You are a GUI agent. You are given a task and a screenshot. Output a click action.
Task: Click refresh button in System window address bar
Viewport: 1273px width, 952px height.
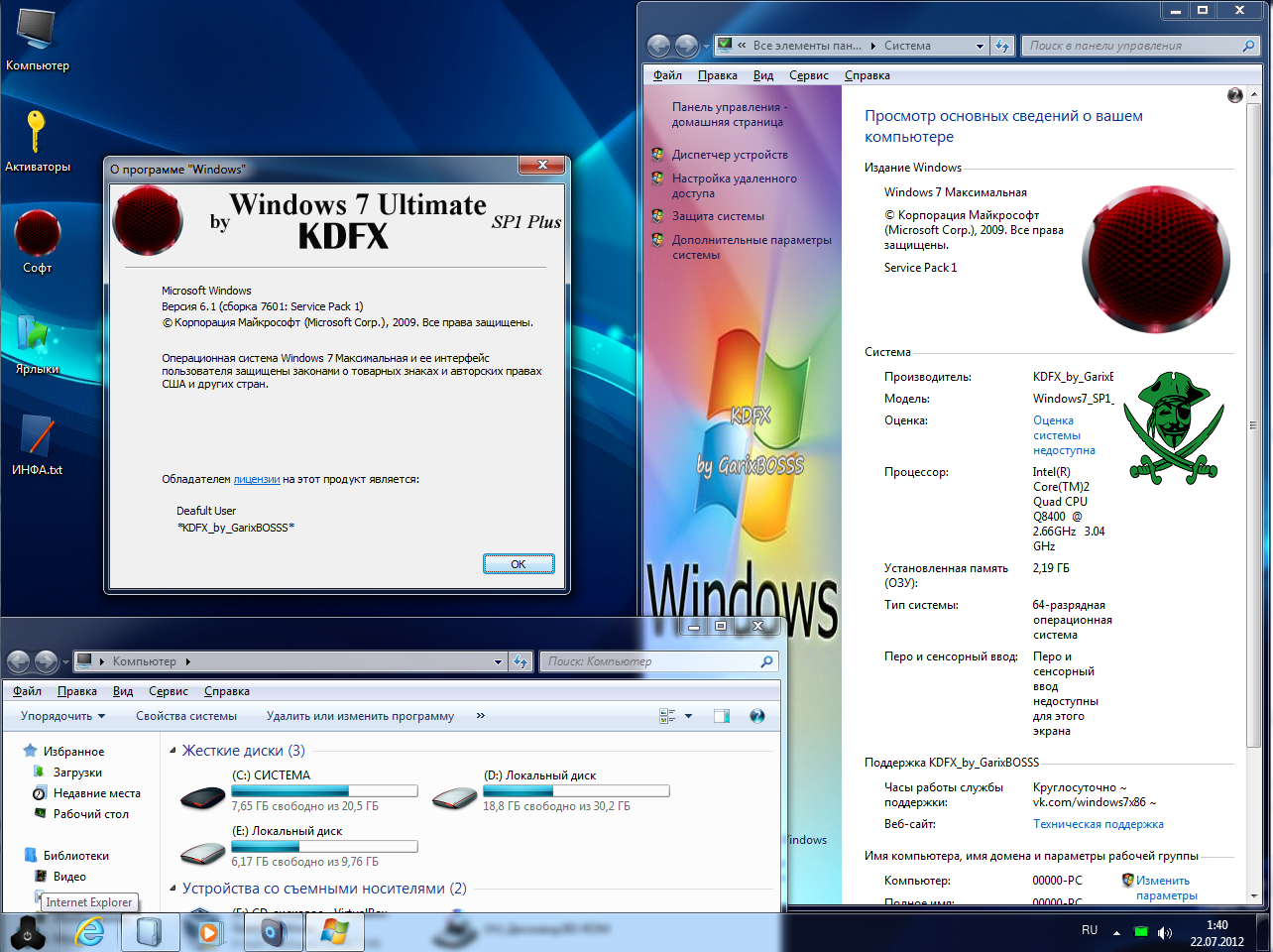(1002, 46)
